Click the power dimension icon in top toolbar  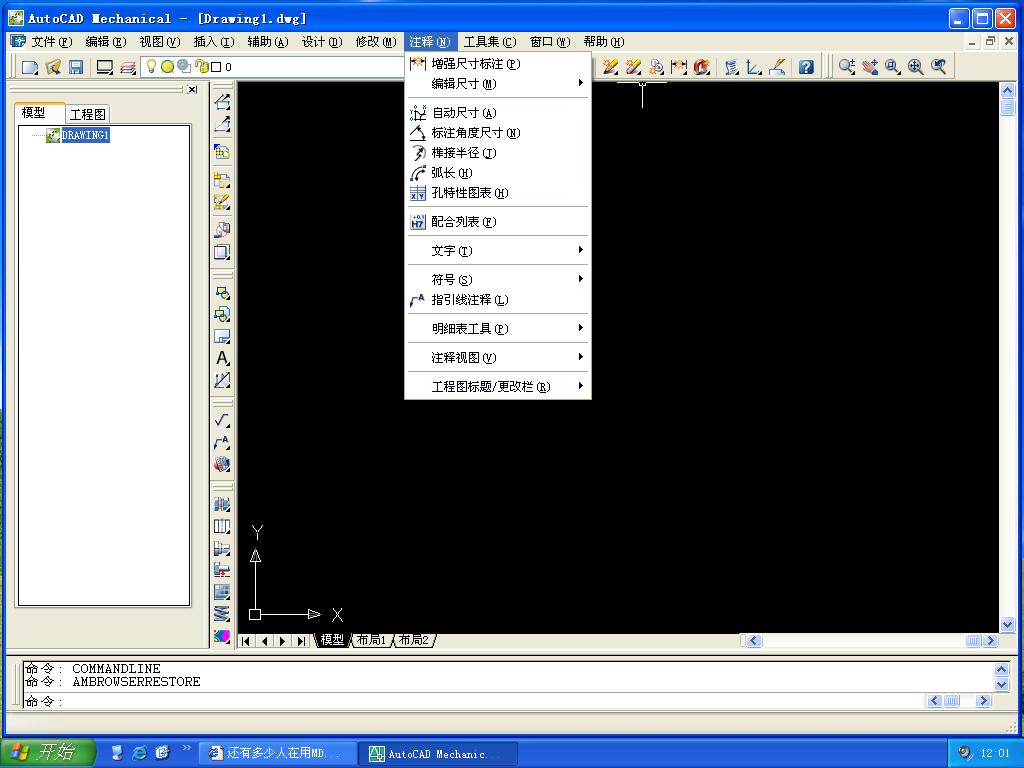(x=679, y=66)
